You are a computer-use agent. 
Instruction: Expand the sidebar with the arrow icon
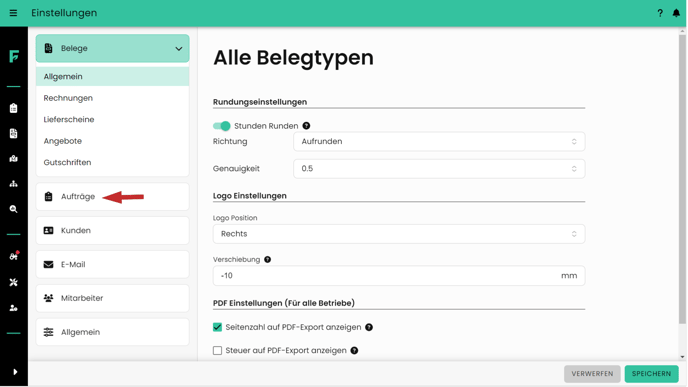pyautogui.click(x=15, y=372)
